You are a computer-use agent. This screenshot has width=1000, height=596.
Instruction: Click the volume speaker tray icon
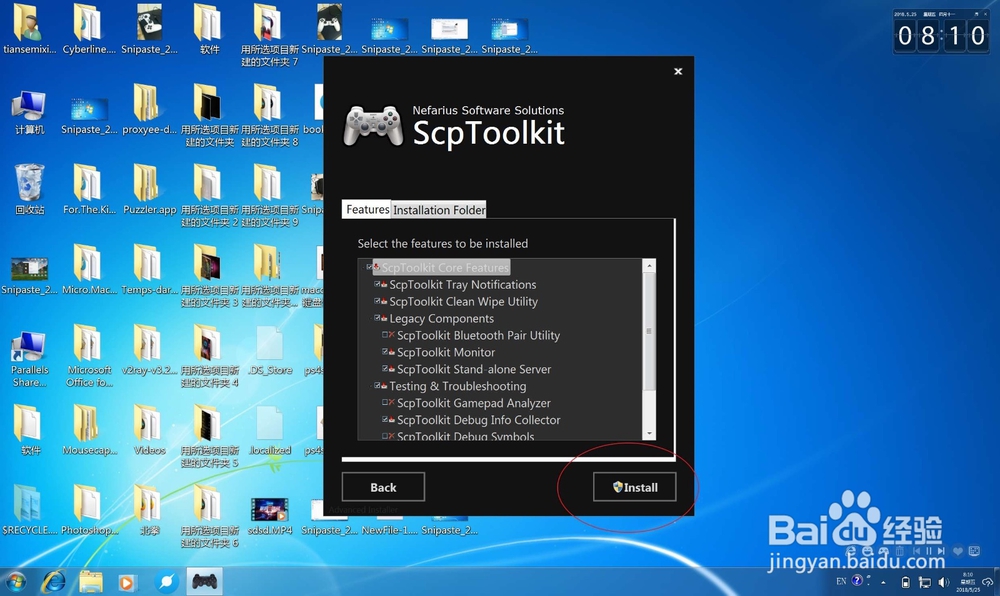tap(943, 582)
